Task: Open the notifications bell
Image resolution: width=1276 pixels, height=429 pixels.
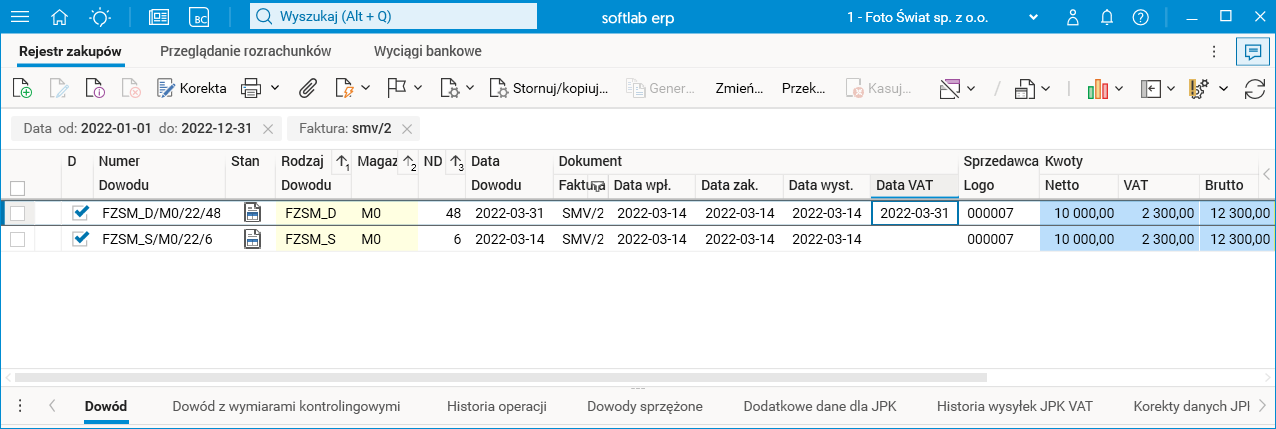Action: click(x=1107, y=17)
